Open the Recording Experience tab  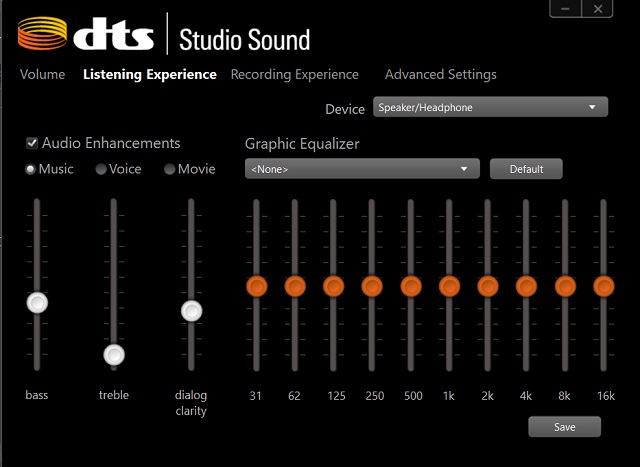(294, 74)
